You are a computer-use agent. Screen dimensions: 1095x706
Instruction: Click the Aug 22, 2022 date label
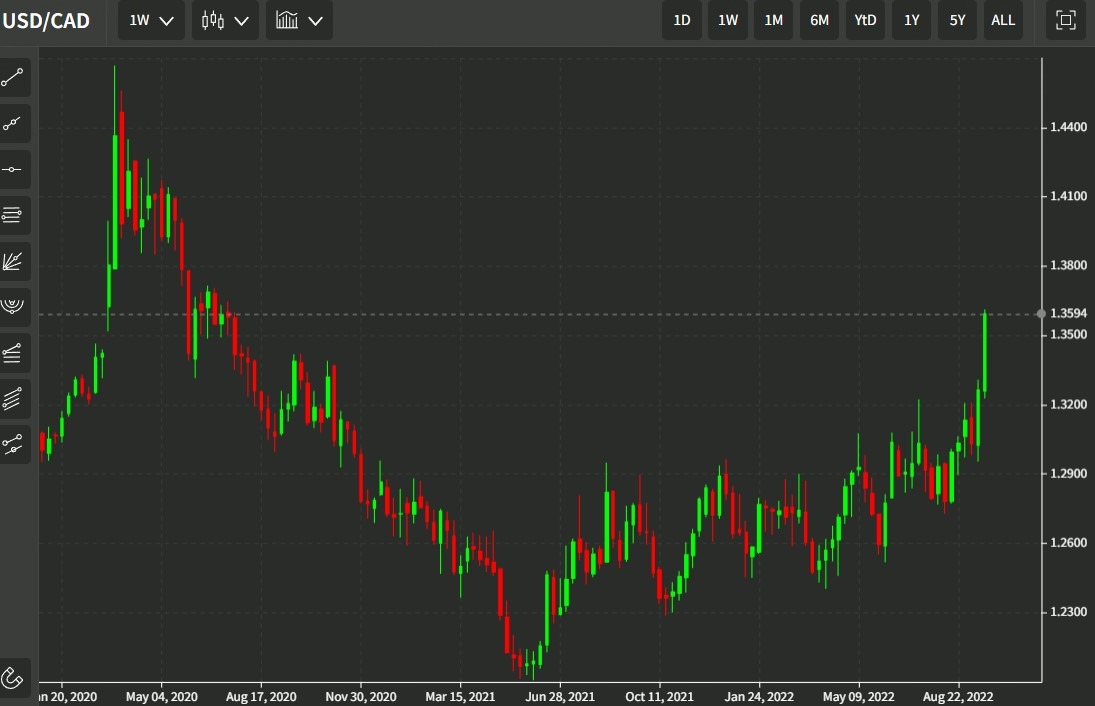point(958,696)
